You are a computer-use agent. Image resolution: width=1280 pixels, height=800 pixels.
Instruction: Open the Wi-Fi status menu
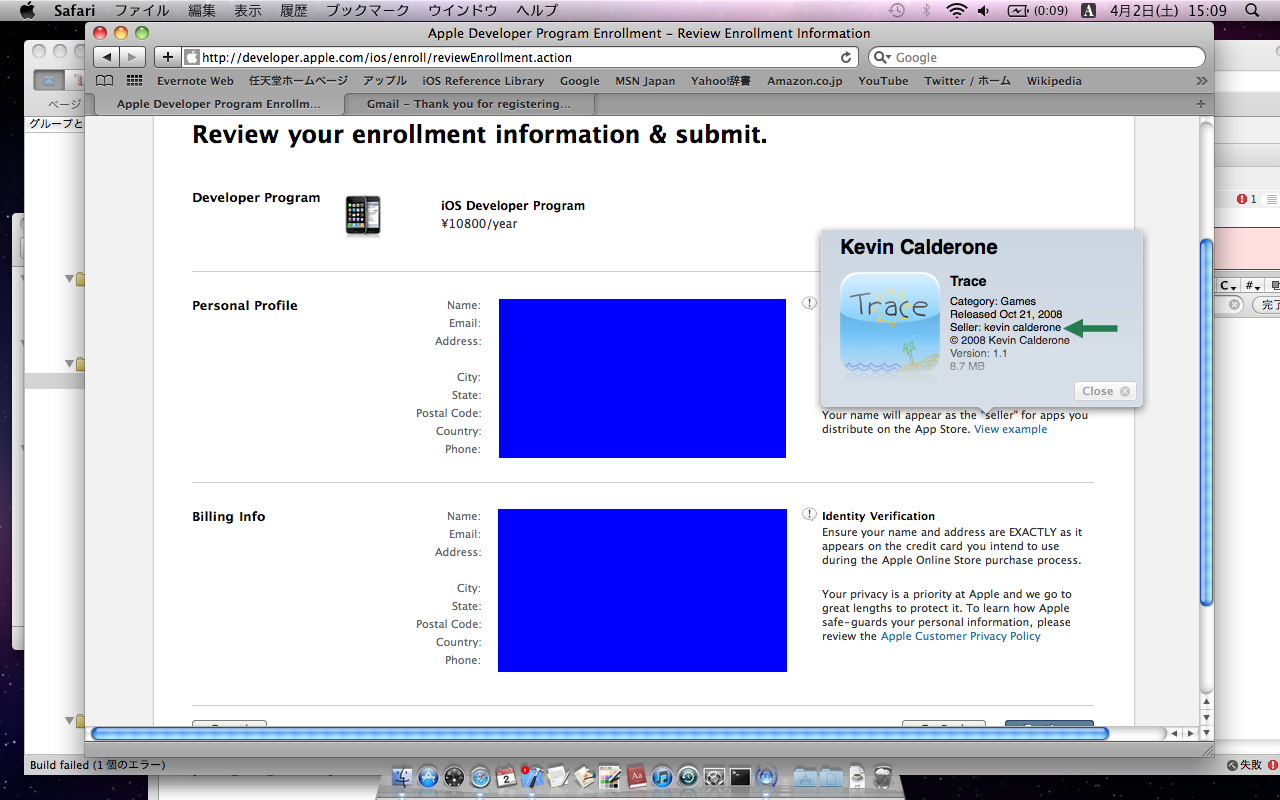point(957,11)
